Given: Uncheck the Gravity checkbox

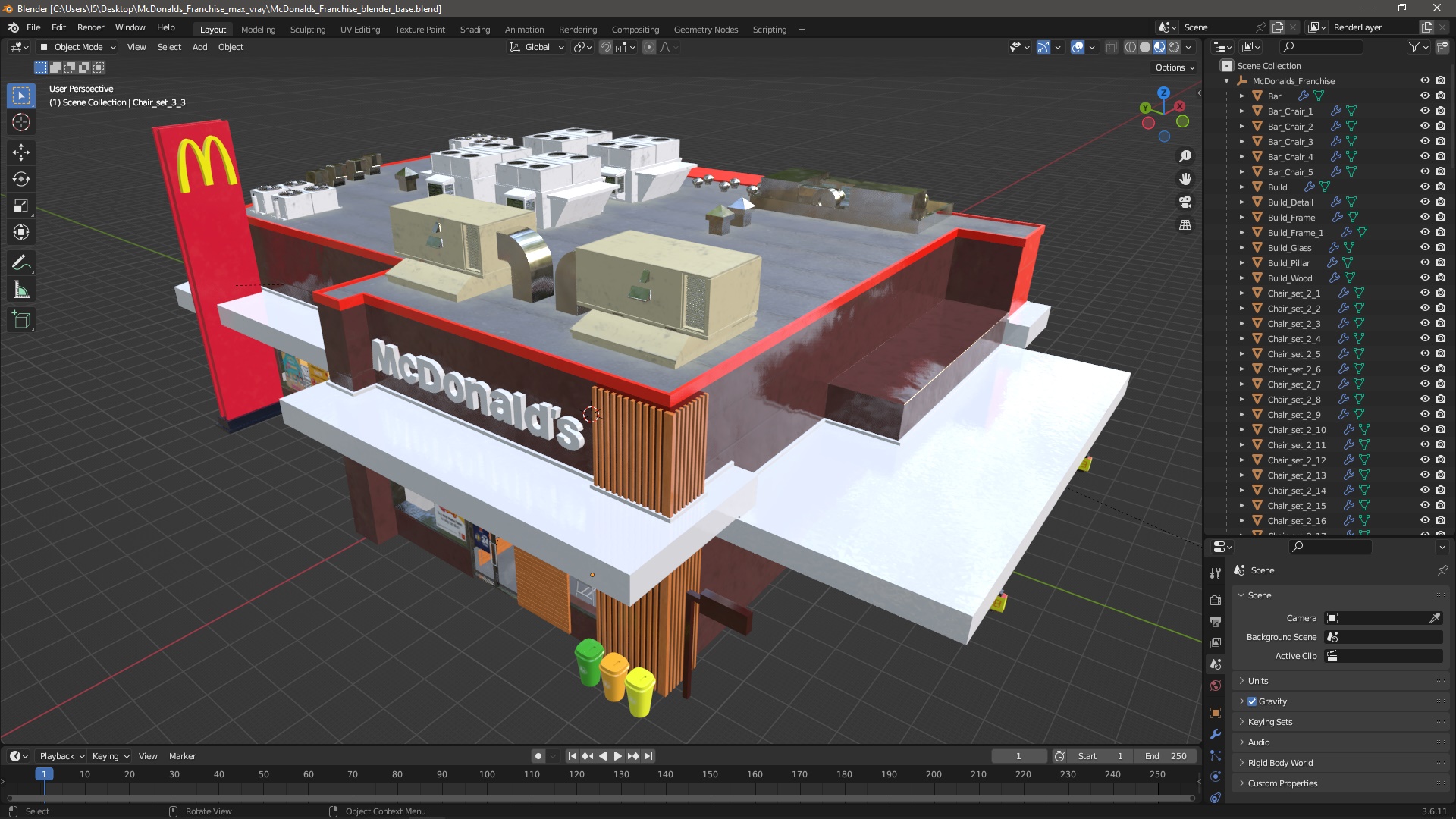Looking at the screenshot, I should click(x=1252, y=701).
